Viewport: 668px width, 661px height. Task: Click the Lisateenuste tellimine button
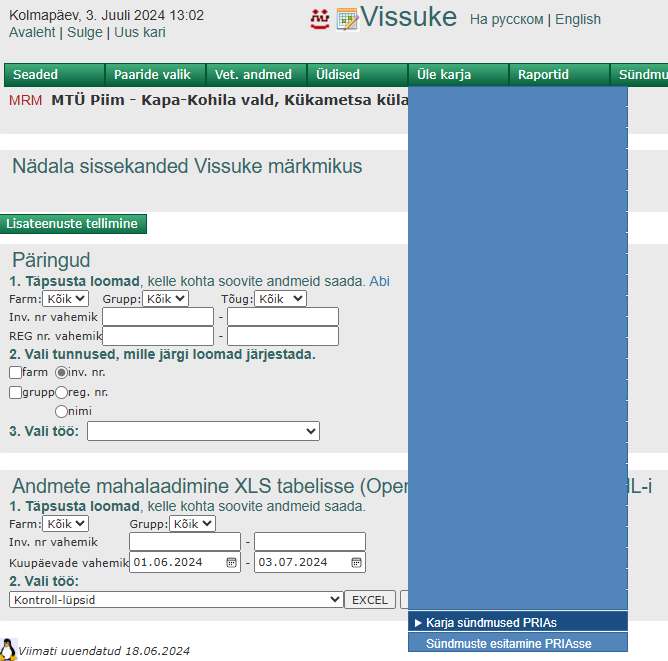pyautogui.click(x=73, y=224)
